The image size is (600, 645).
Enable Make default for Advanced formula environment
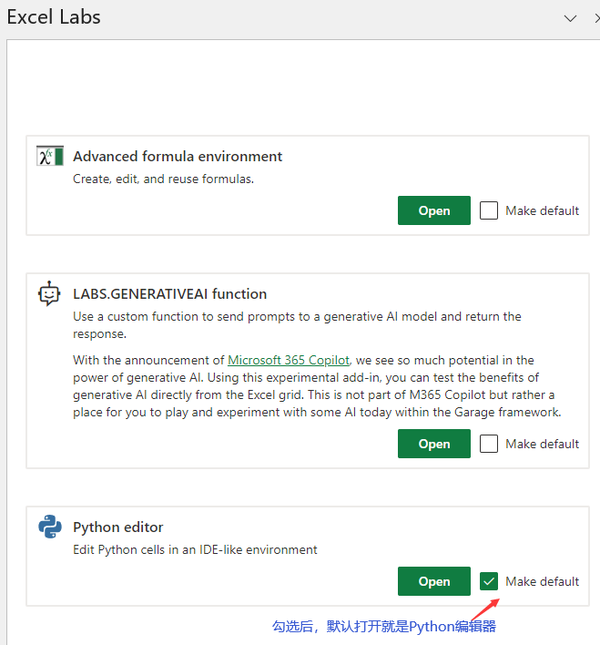tap(489, 211)
